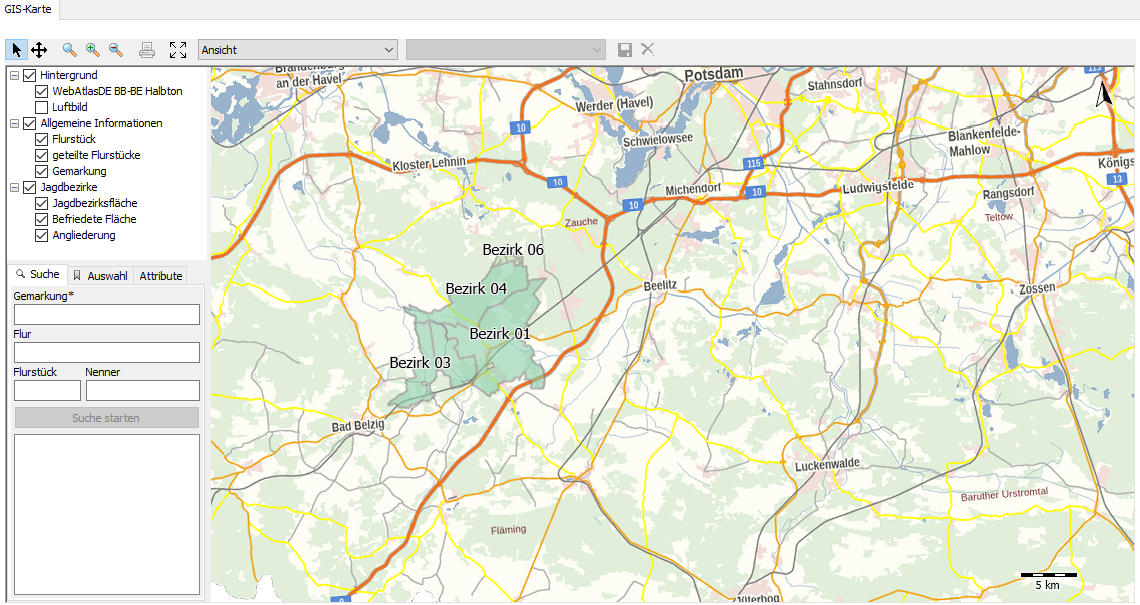The image size is (1140, 605).
Task: Click the magnifier zoom tool
Action: (69, 49)
